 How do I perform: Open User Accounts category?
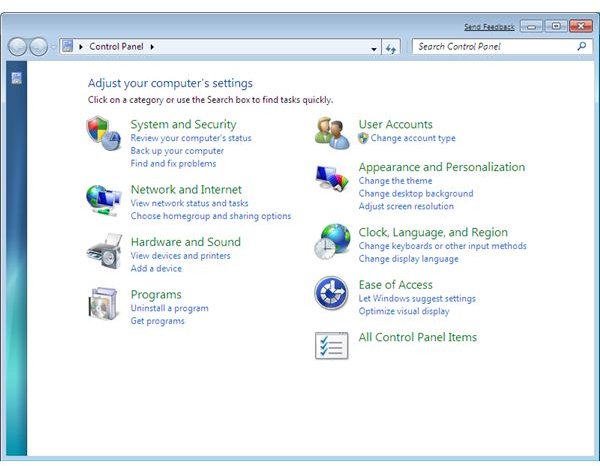(x=396, y=124)
